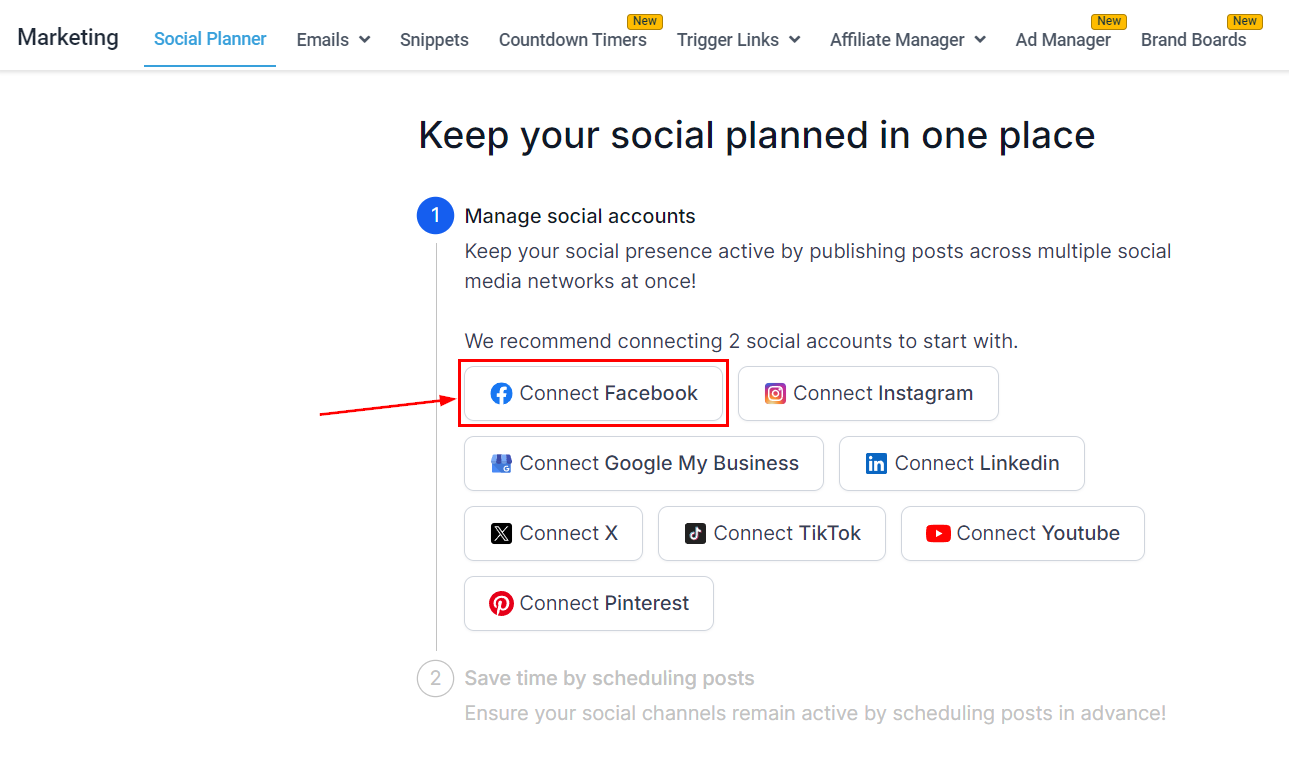Click the LinkedIn logo icon
The height and width of the screenshot is (766, 1289).
pyautogui.click(x=876, y=464)
